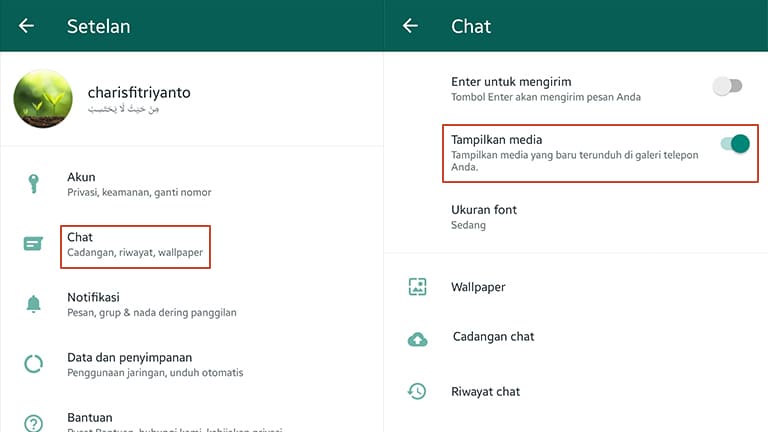This screenshot has width=768, height=432.
Task: Select the Arabic status text under profile name
Action: pyautogui.click(x=123, y=109)
